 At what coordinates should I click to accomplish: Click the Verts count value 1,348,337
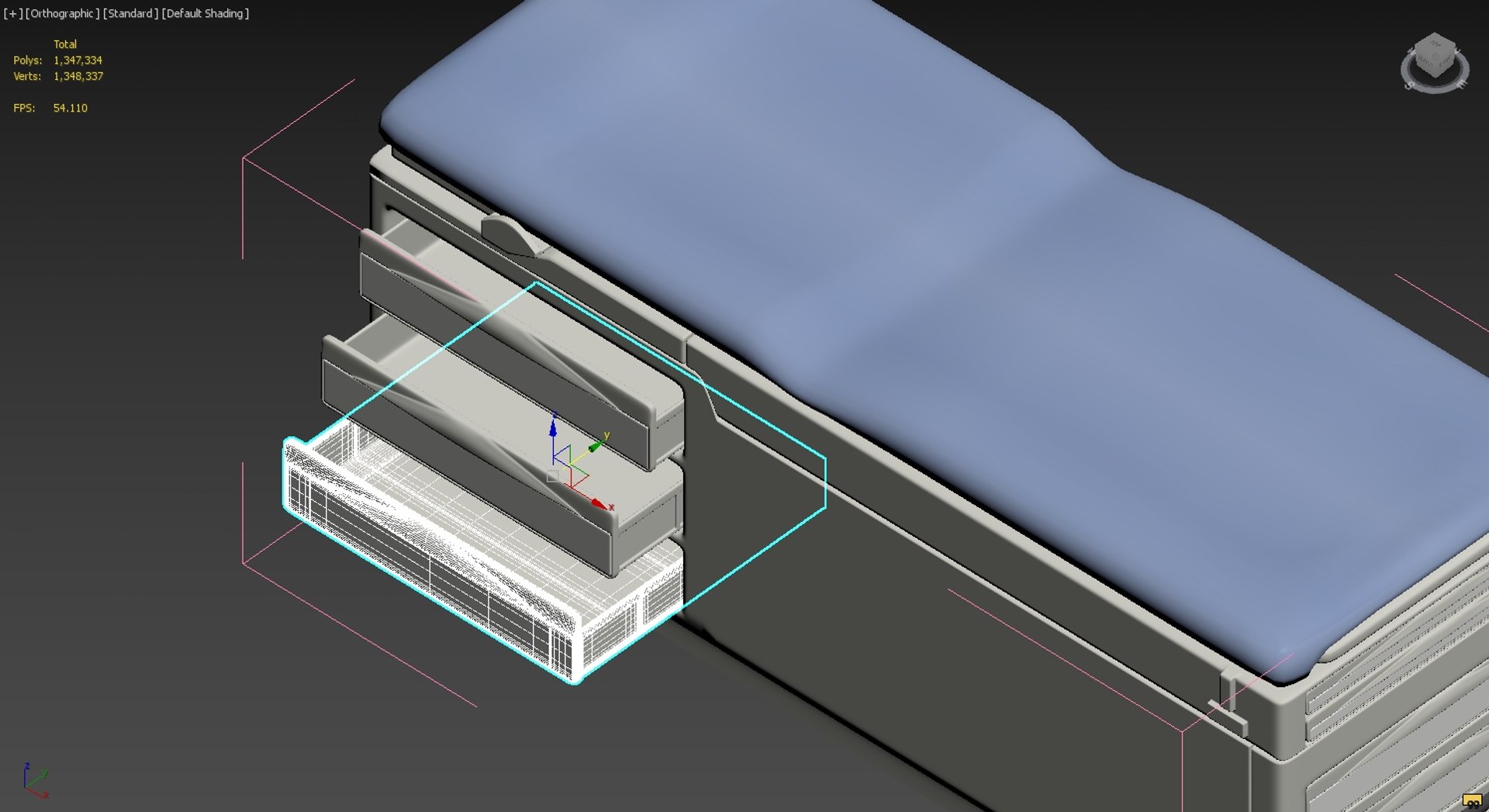click(x=78, y=76)
